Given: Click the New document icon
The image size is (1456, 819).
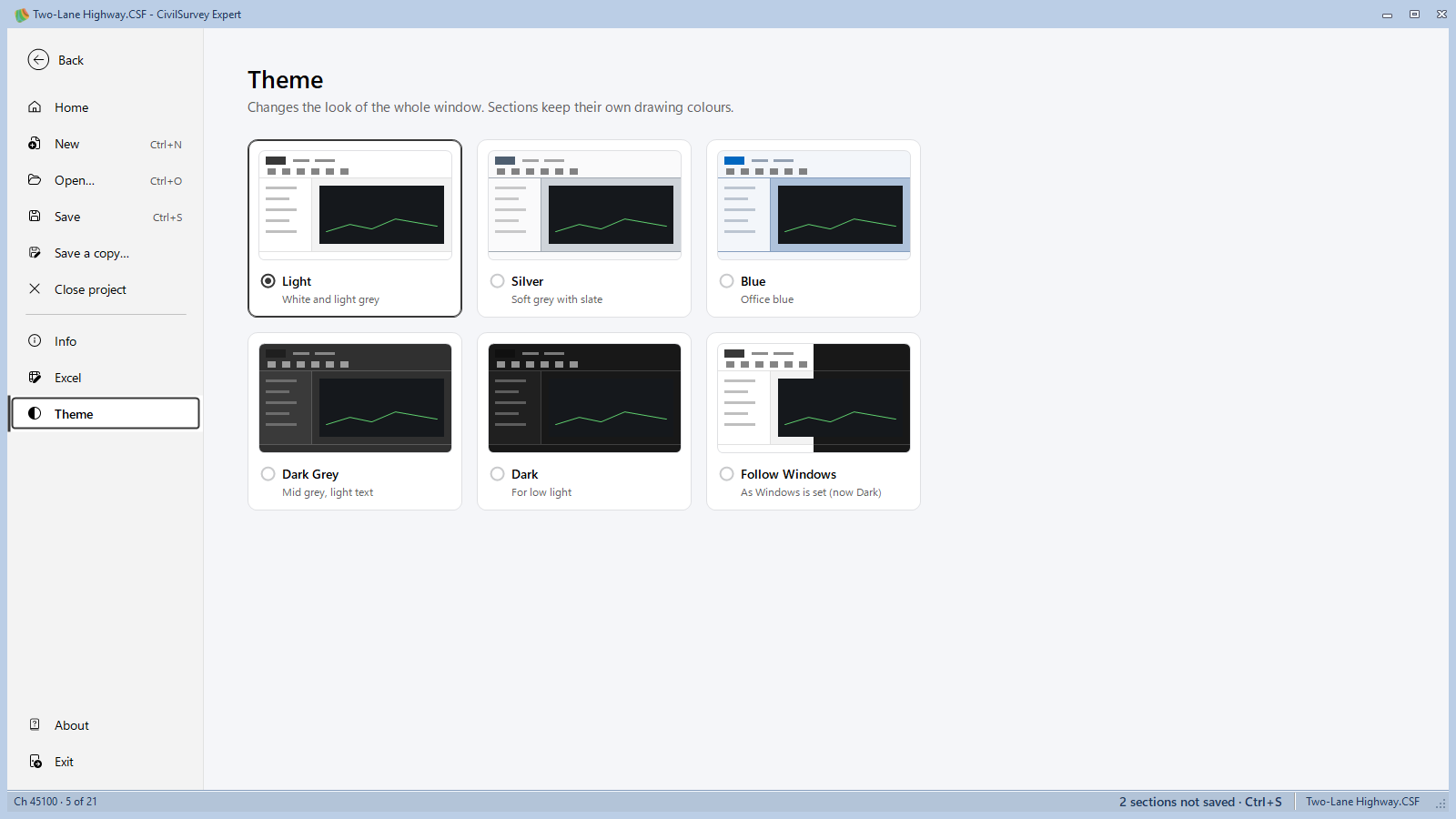Looking at the screenshot, I should (35, 144).
